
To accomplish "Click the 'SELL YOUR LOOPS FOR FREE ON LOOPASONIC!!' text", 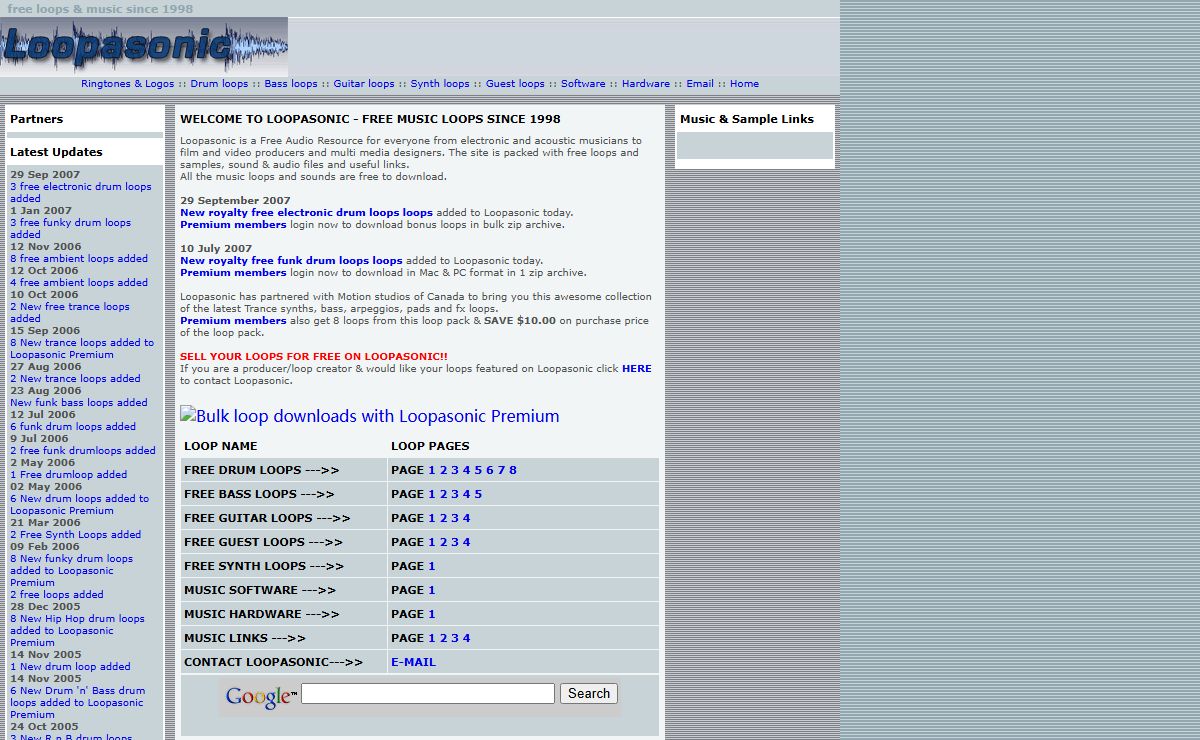I will [314, 357].
